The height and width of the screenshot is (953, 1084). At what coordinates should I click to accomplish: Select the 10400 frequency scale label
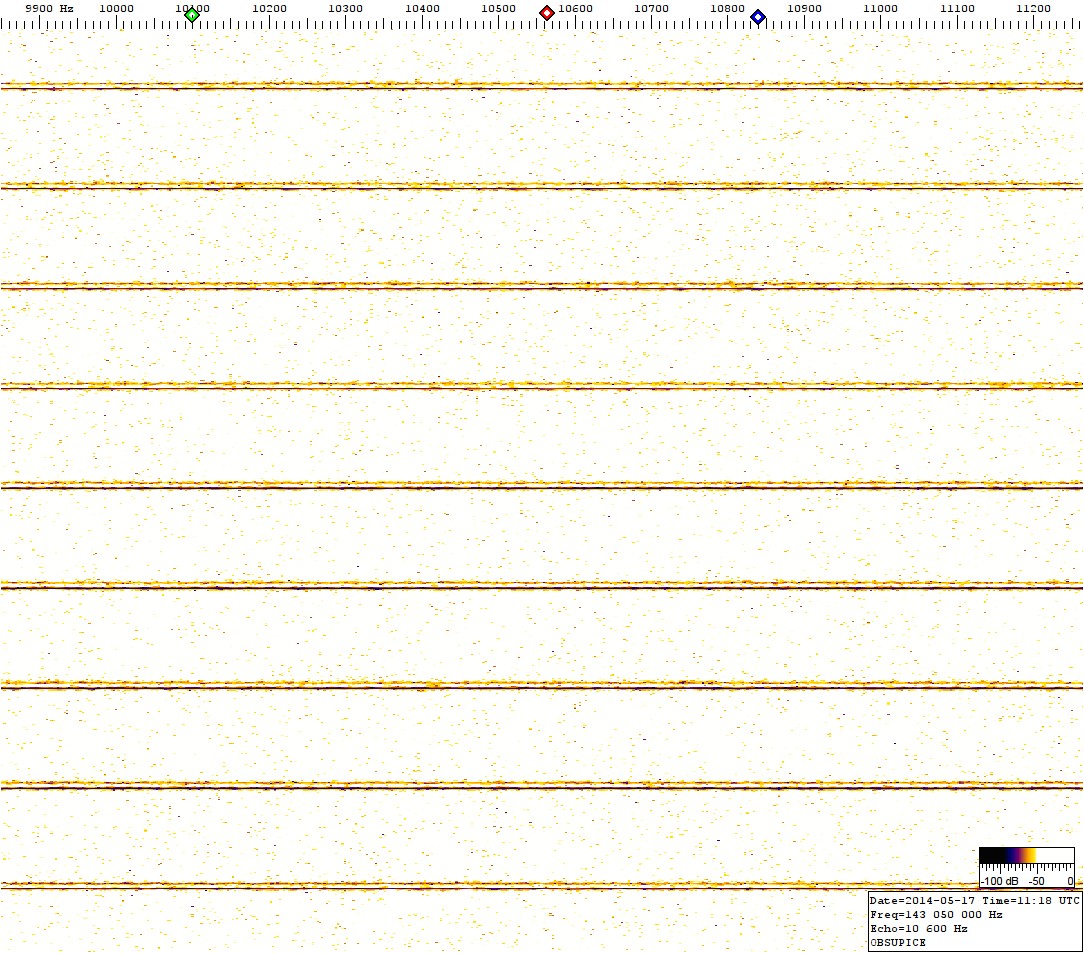click(x=422, y=8)
